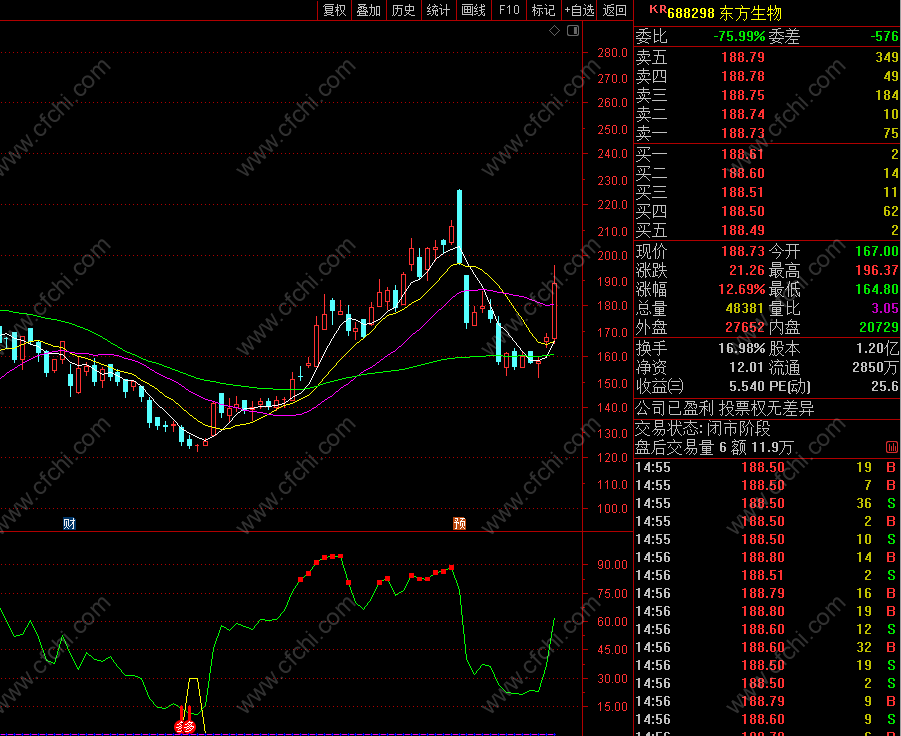Click the 涨幅 12.69% value
This screenshot has width=901, height=736.
point(742,289)
